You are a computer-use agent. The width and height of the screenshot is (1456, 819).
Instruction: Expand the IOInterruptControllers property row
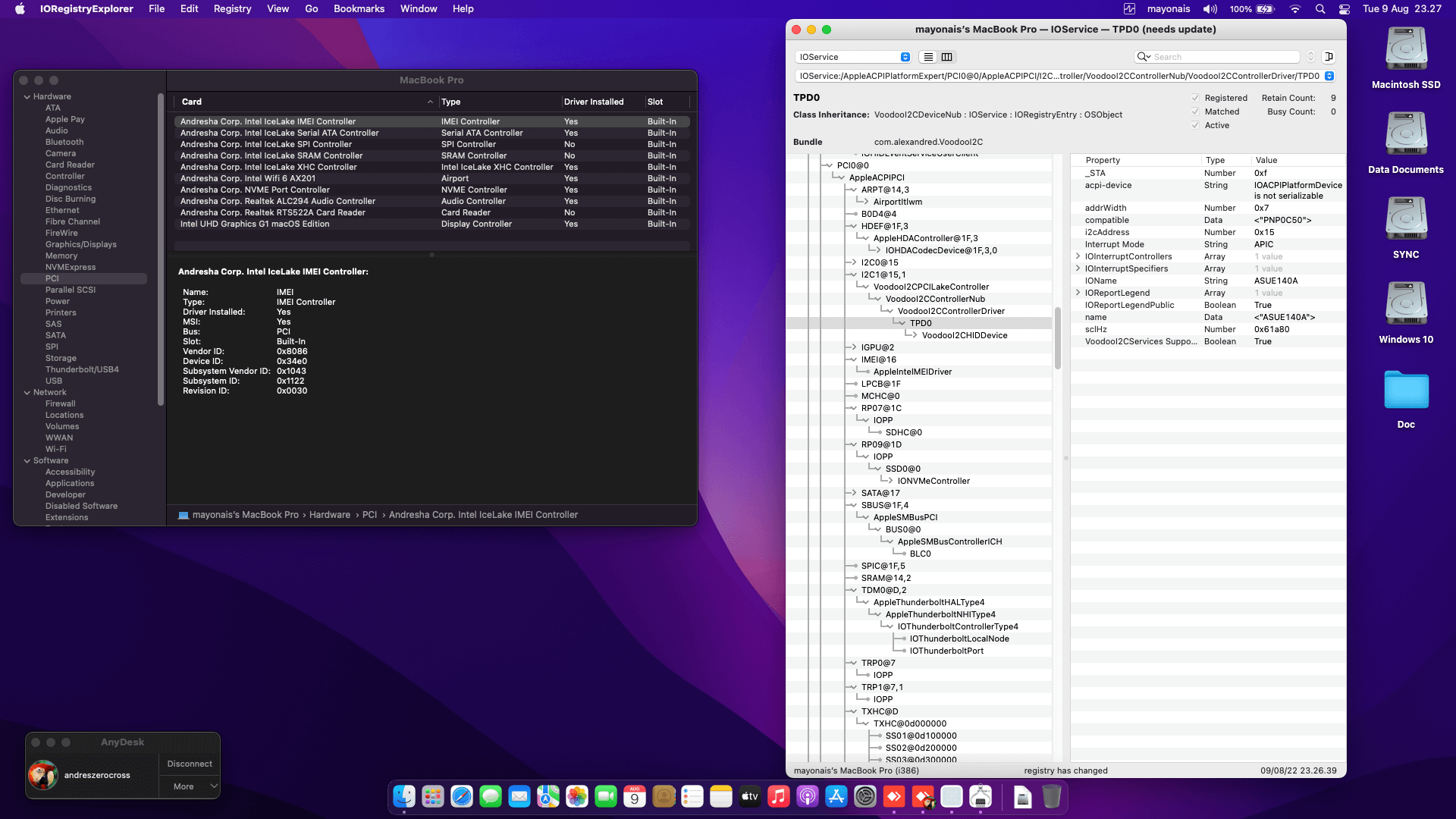click(1078, 256)
